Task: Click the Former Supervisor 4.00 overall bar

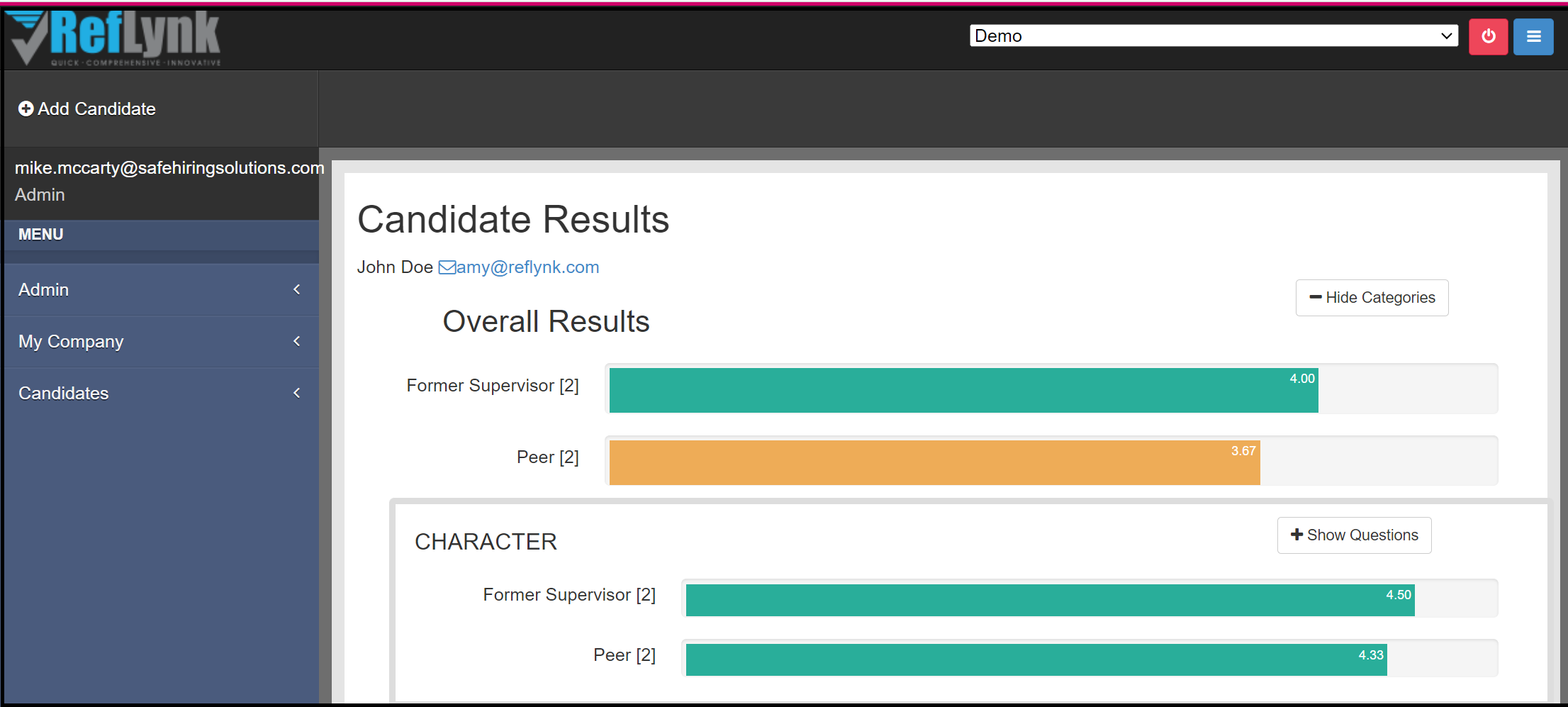Action: 963,390
